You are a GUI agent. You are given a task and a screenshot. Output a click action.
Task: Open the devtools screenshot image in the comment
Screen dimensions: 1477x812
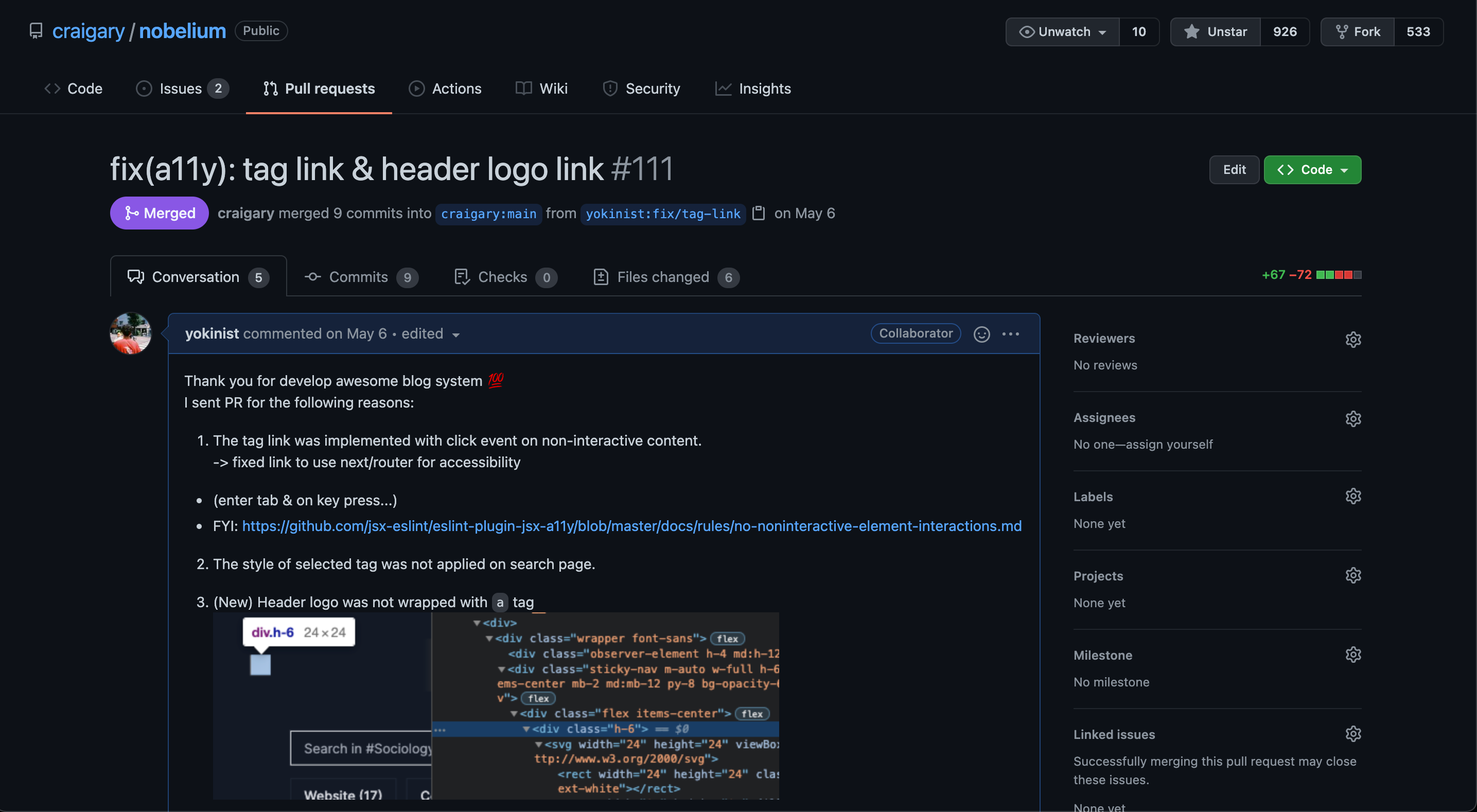[496, 706]
